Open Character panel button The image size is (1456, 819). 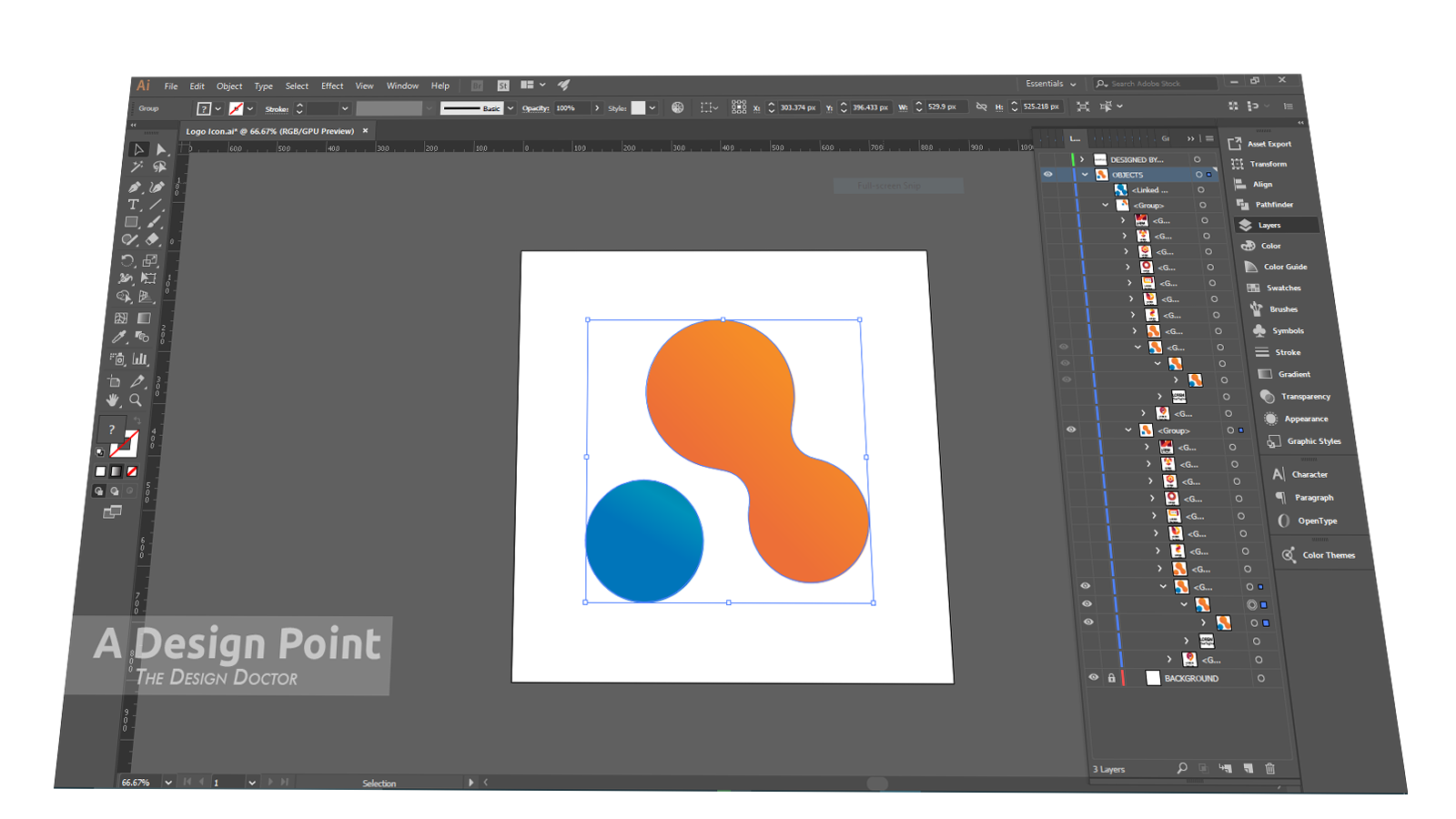pyautogui.click(x=1300, y=474)
